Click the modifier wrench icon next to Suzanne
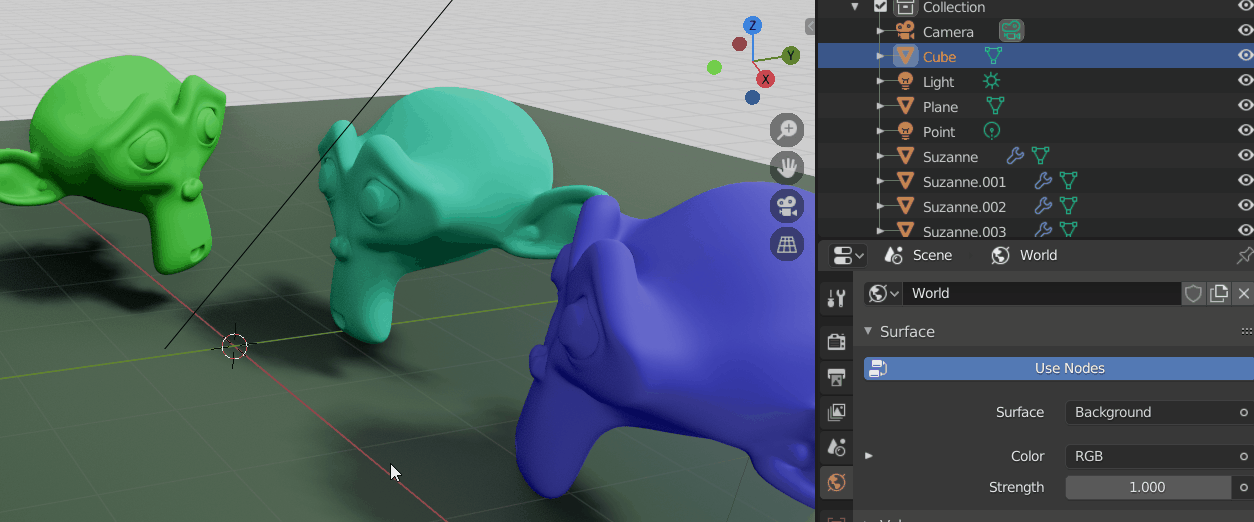The height and width of the screenshot is (522, 1254). point(1014,156)
